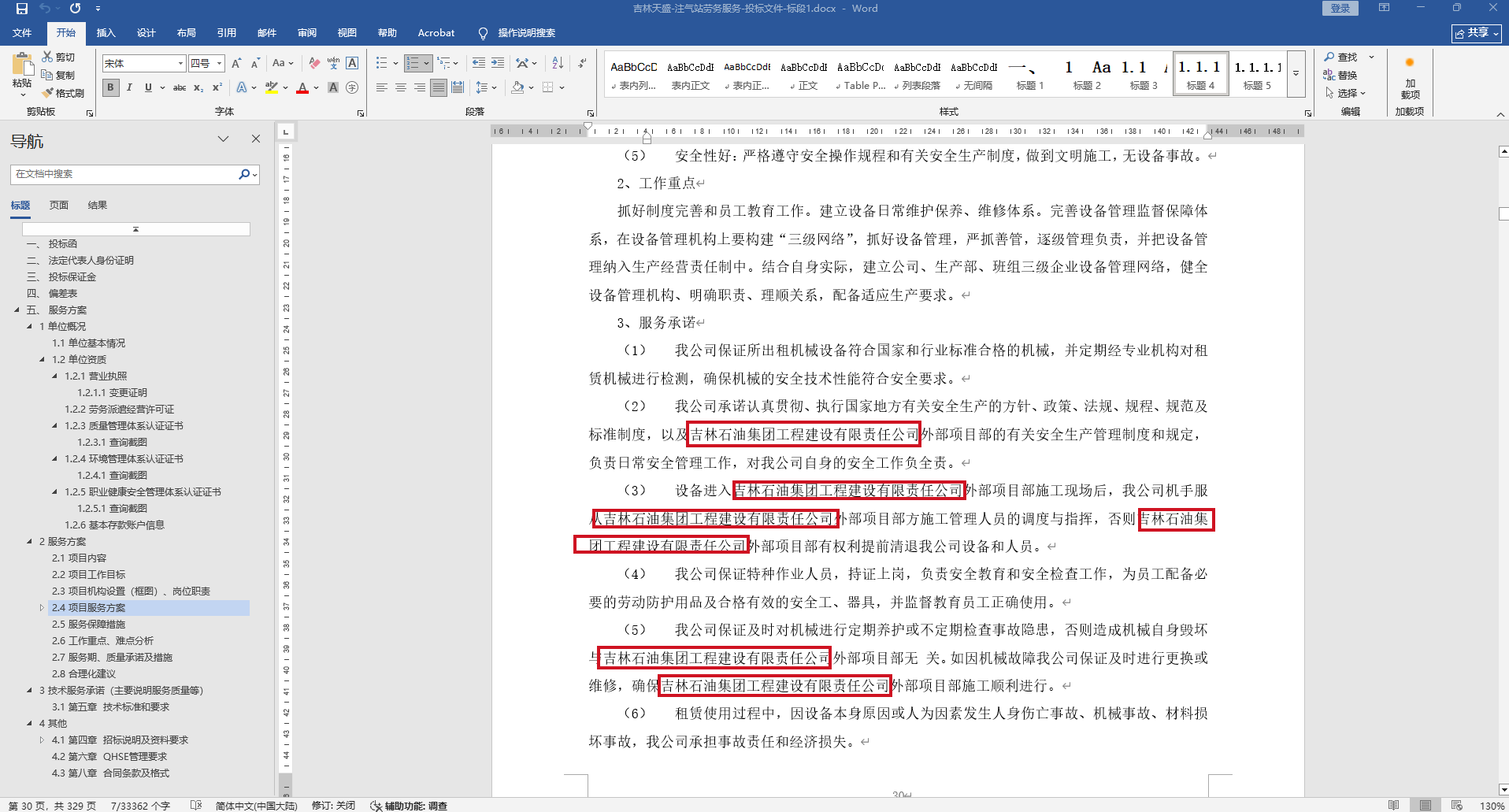
Task: Align text to the left
Action: (382, 87)
